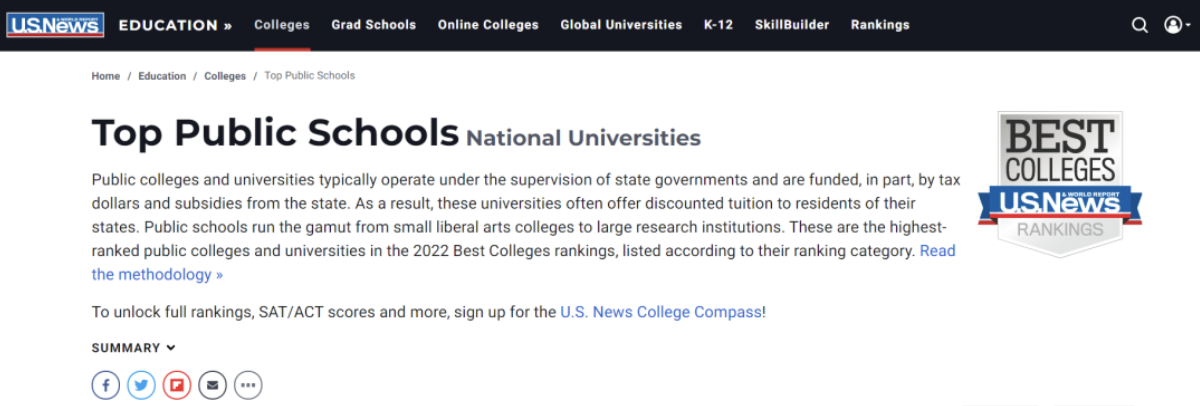Screen dimensions: 1200x406
Task: Open the EDUCATION » section menu
Action: [x=175, y=25]
